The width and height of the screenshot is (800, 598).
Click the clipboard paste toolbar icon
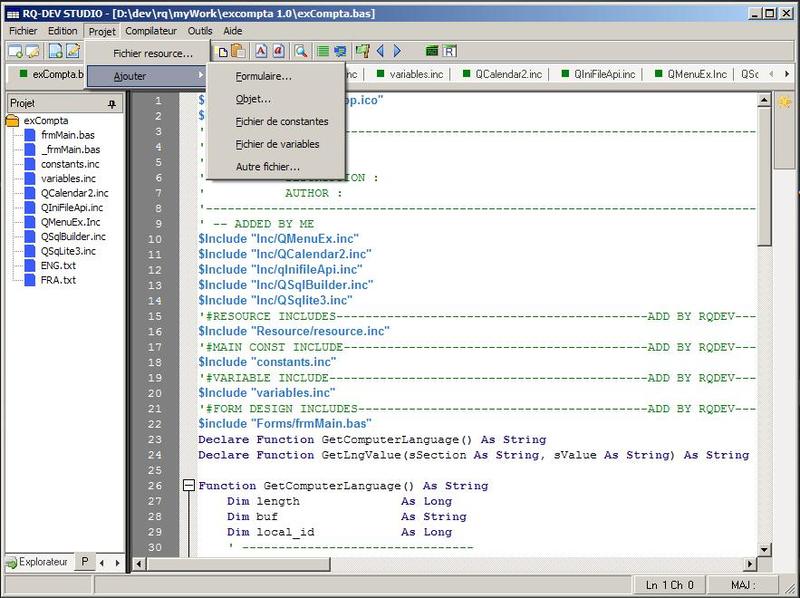click(238, 51)
